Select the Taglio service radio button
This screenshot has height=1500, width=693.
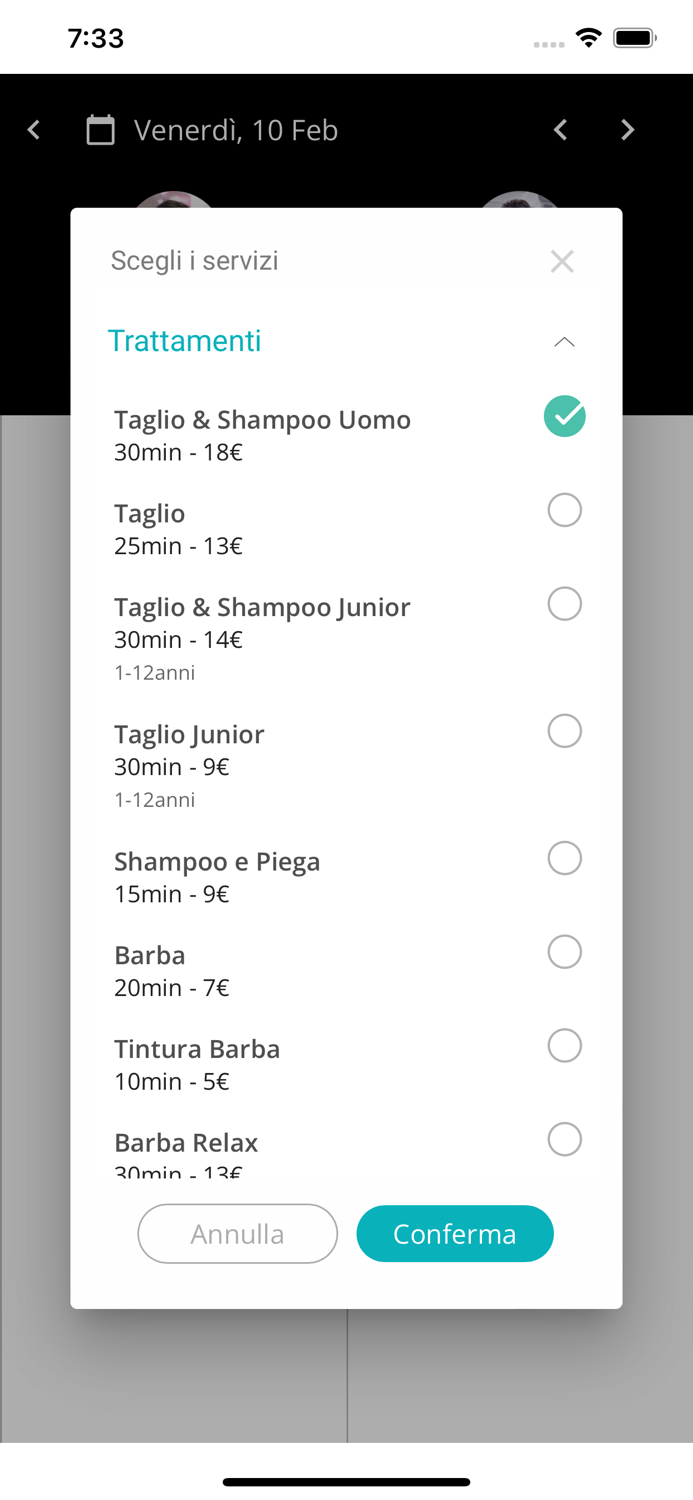[x=565, y=510]
